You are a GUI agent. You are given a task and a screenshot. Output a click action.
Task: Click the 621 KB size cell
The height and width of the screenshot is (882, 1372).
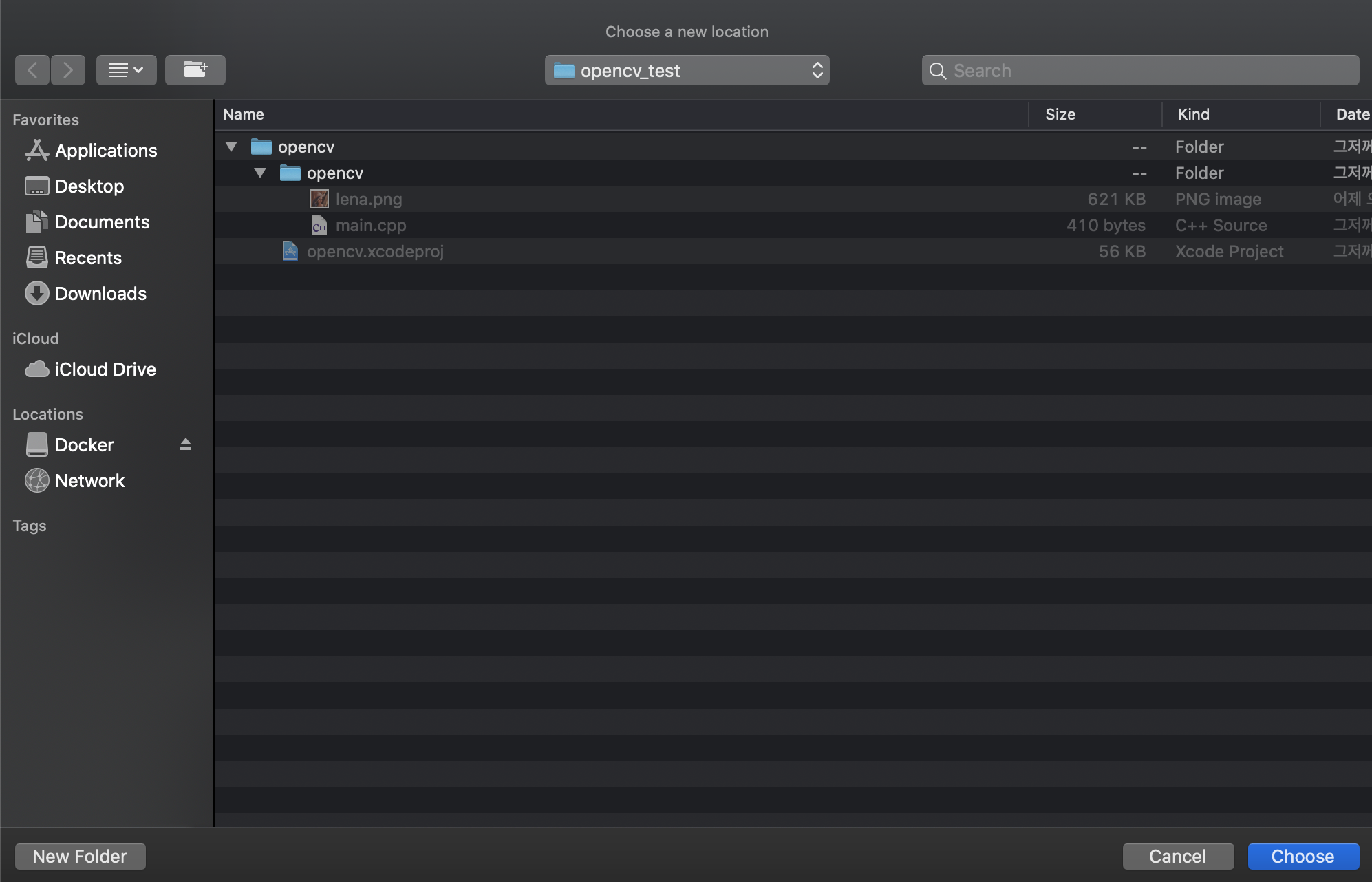tap(1116, 200)
